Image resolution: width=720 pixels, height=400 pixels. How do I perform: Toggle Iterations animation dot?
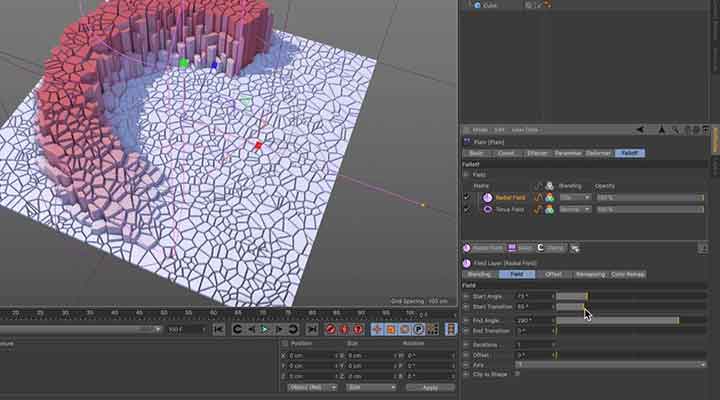pos(467,345)
